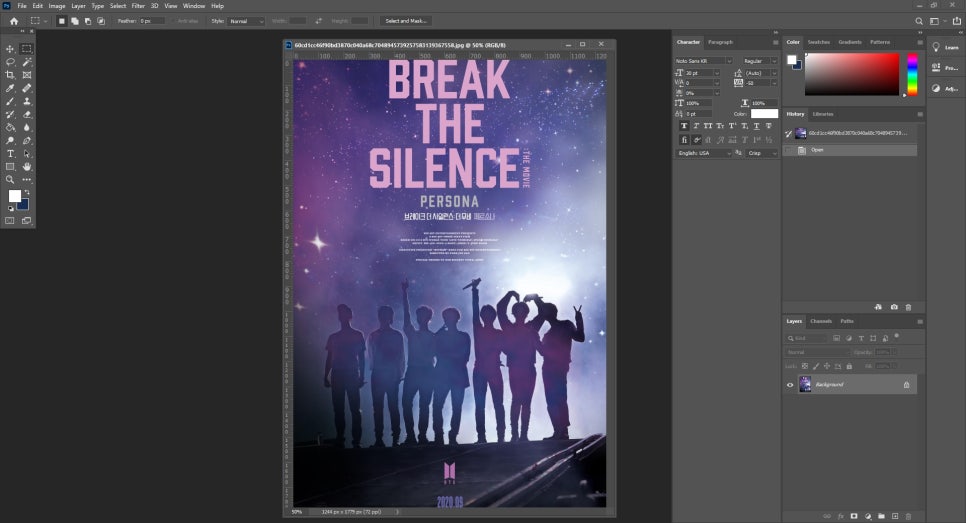Select the Brush tool
This screenshot has width=966, height=523.
10,102
